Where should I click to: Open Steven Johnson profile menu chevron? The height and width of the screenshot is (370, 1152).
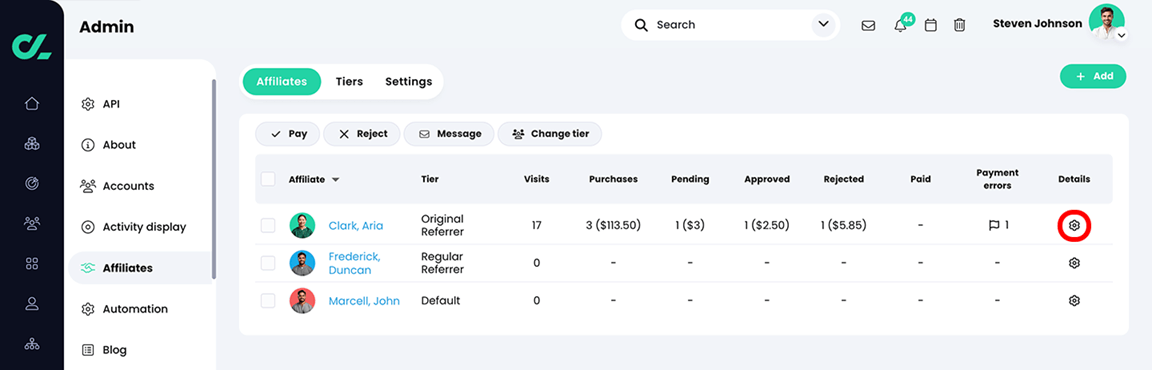(1120, 35)
